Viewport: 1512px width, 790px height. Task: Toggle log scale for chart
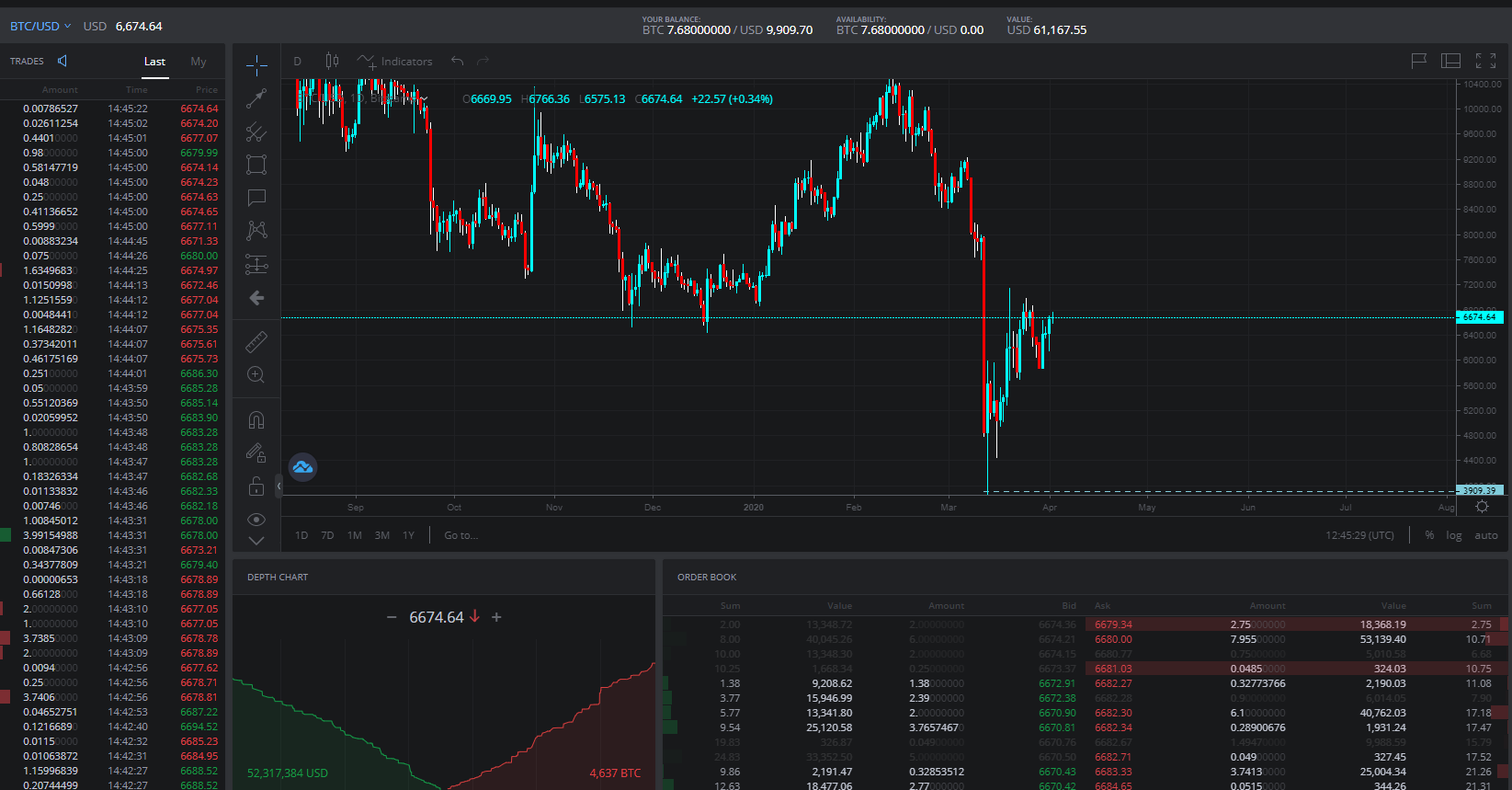[x=1453, y=535]
